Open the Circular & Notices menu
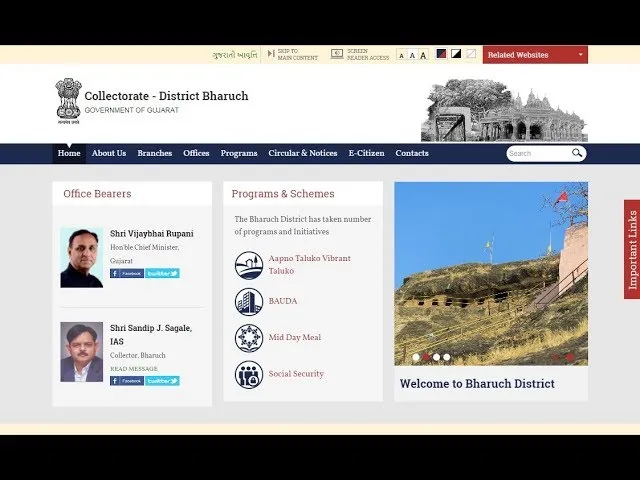This screenshot has height=480, width=640. [x=303, y=153]
